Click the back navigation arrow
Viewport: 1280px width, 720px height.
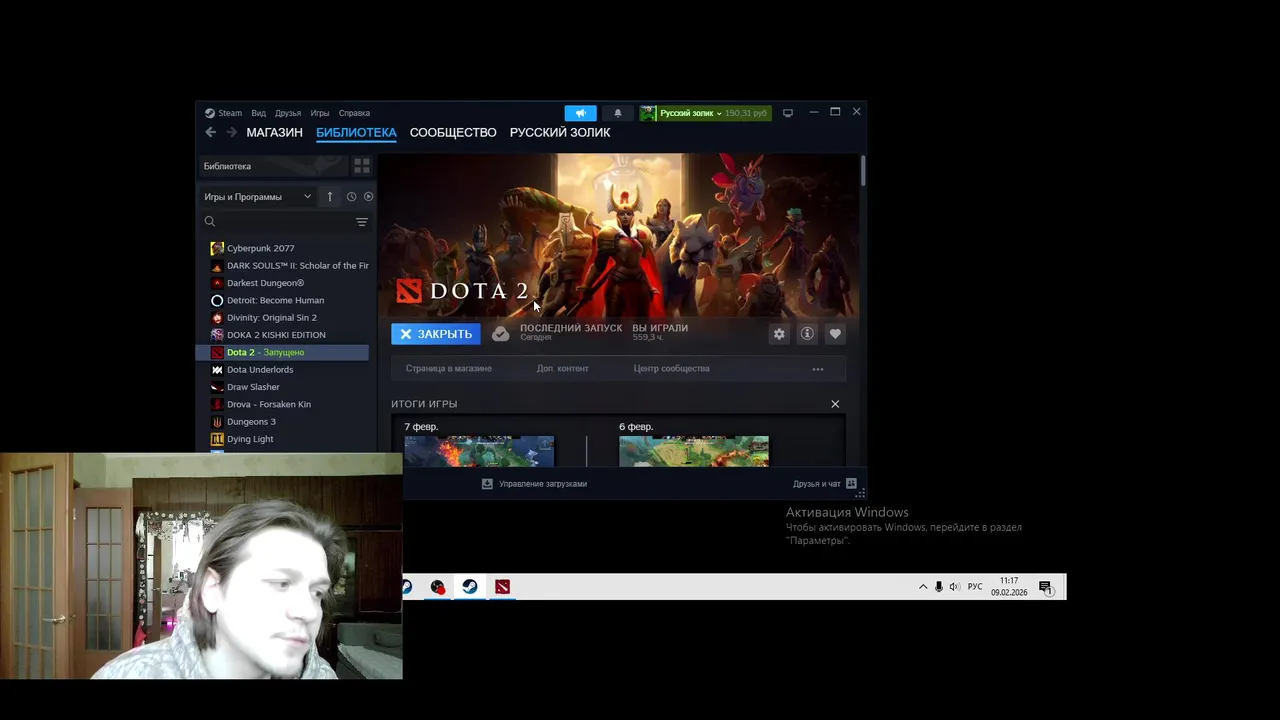[x=210, y=132]
